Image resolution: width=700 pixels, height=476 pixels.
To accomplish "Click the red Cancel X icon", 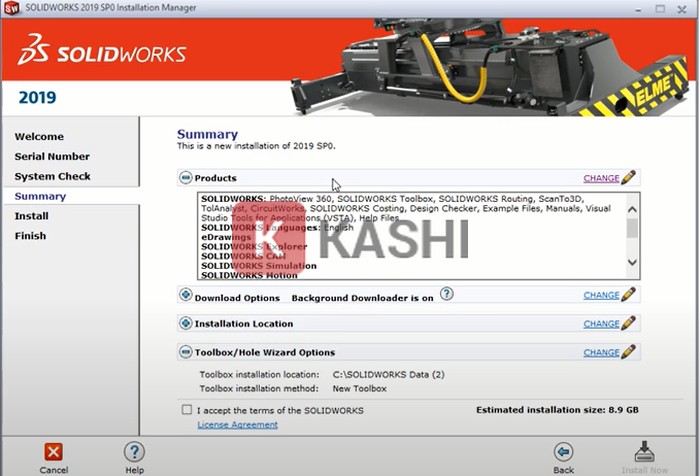I will pos(54,452).
